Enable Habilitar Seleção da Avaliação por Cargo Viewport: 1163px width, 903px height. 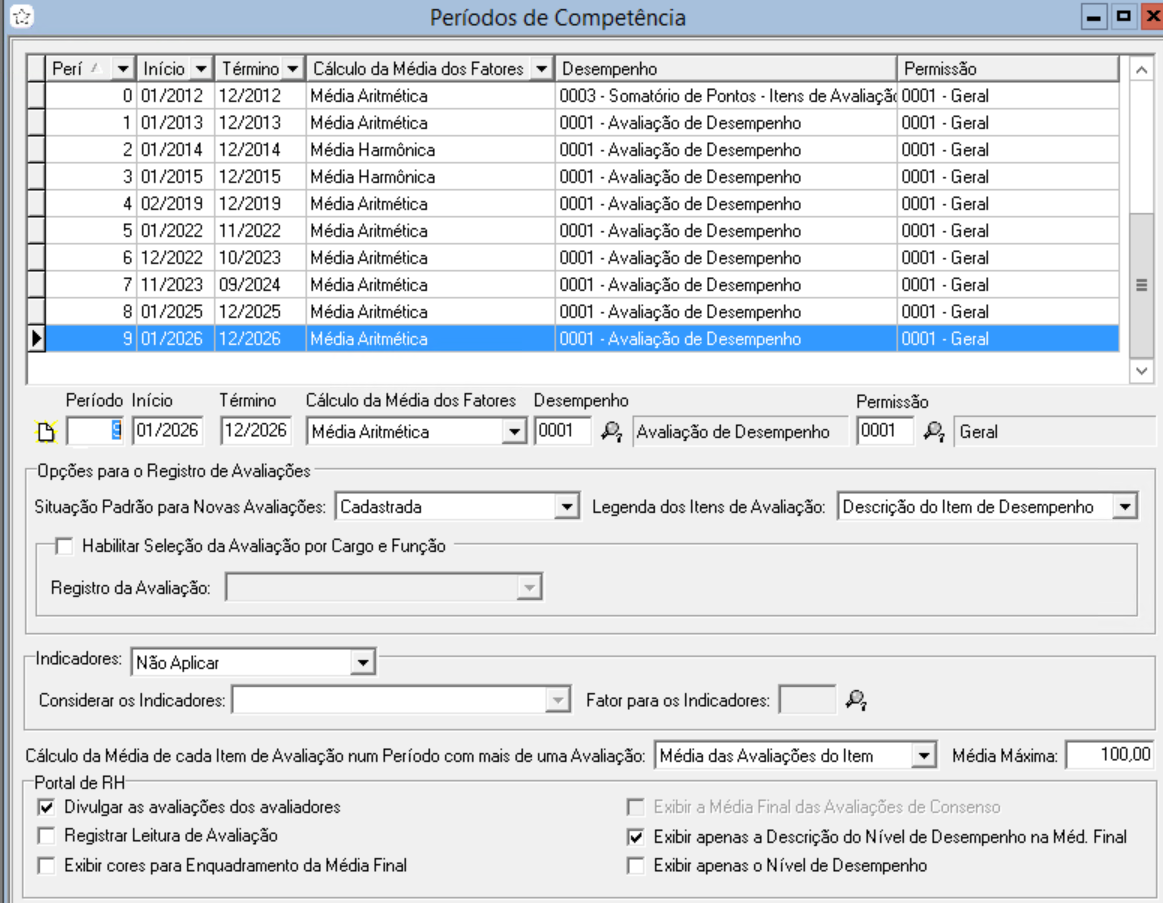click(x=65, y=546)
